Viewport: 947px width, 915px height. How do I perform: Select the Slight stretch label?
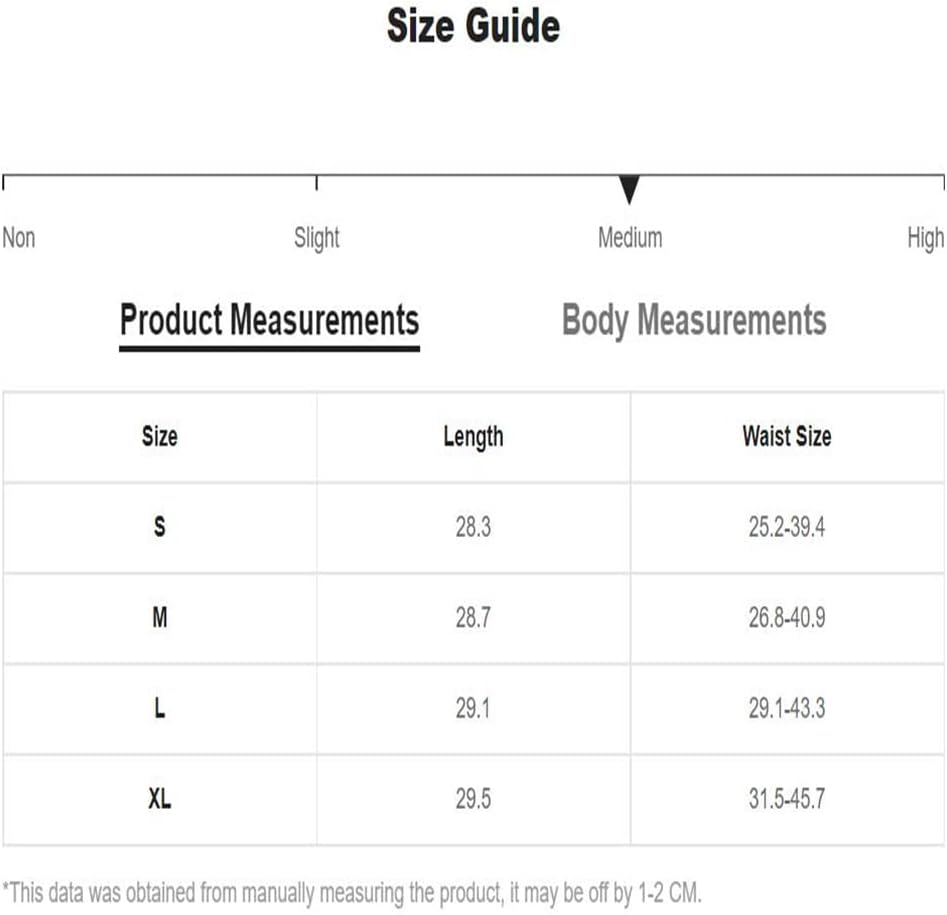[316, 239]
